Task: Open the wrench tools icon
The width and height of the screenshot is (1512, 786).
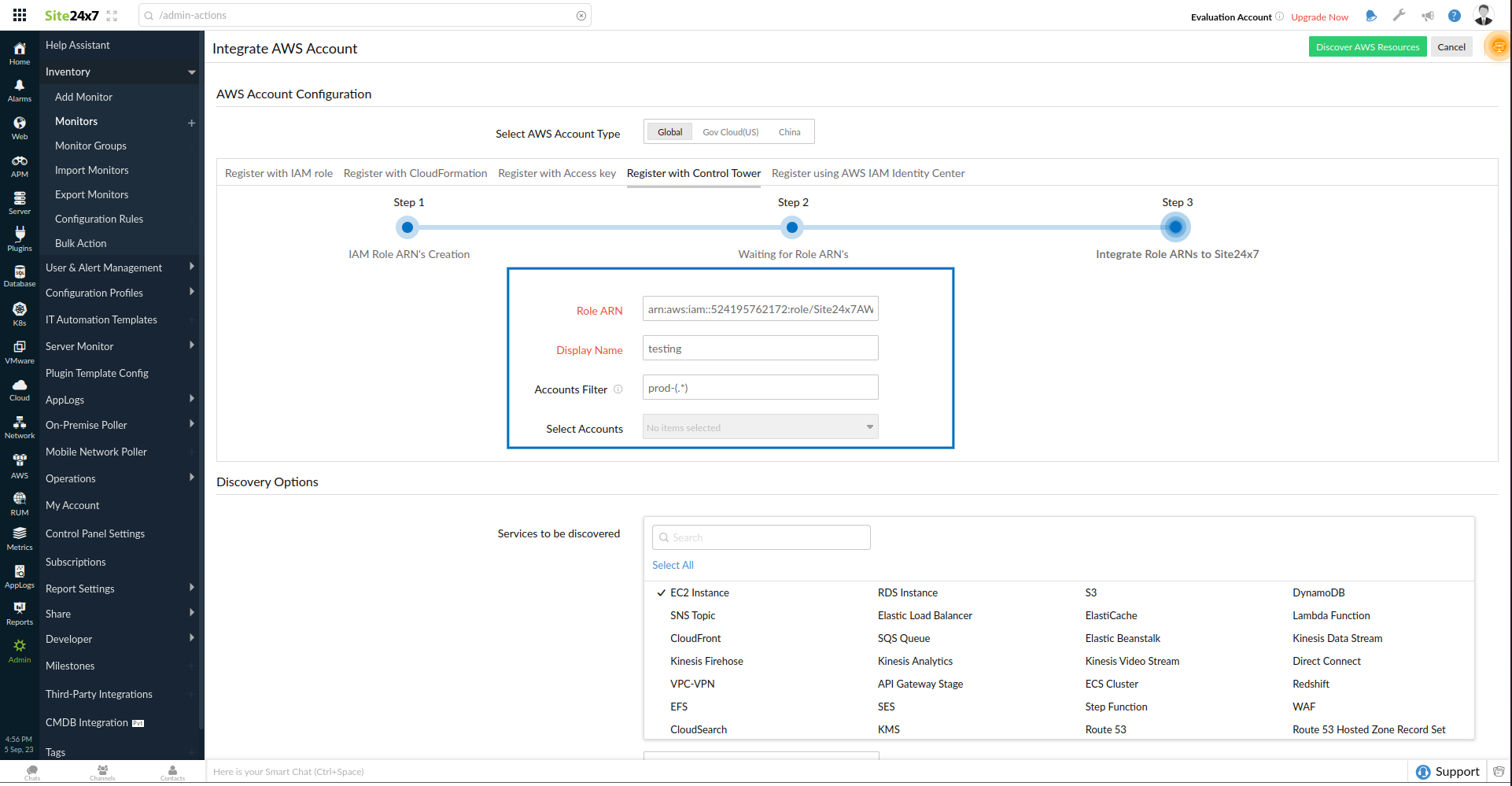Action: pyautogui.click(x=1399, y=15)
